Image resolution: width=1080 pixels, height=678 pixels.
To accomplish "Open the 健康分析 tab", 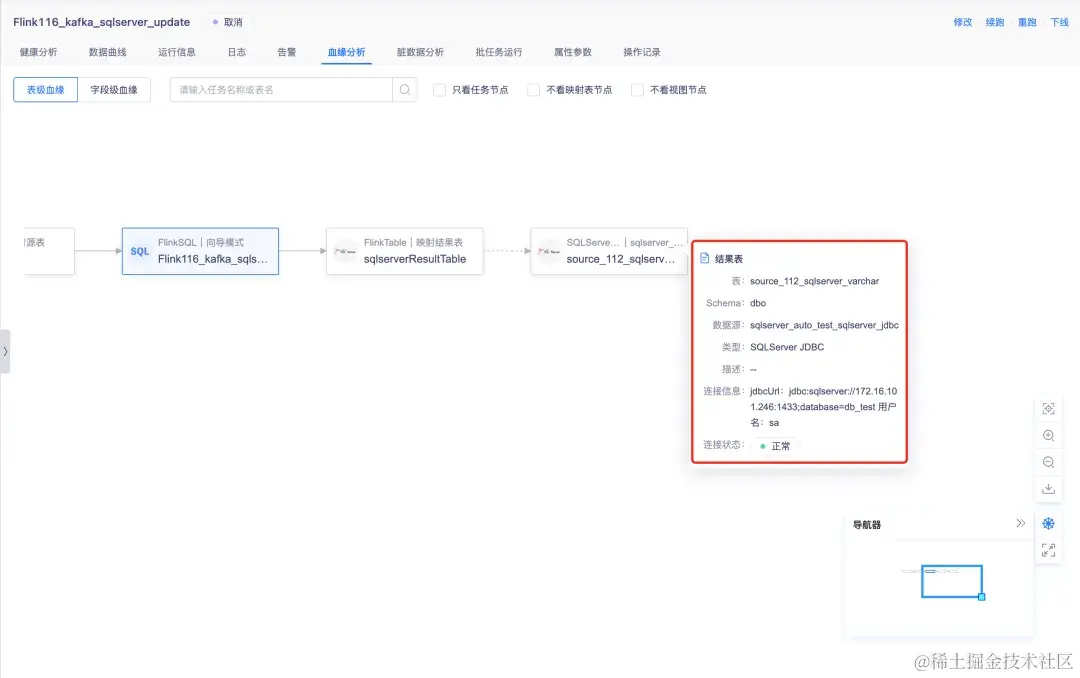I will click(x=39, y=52).
